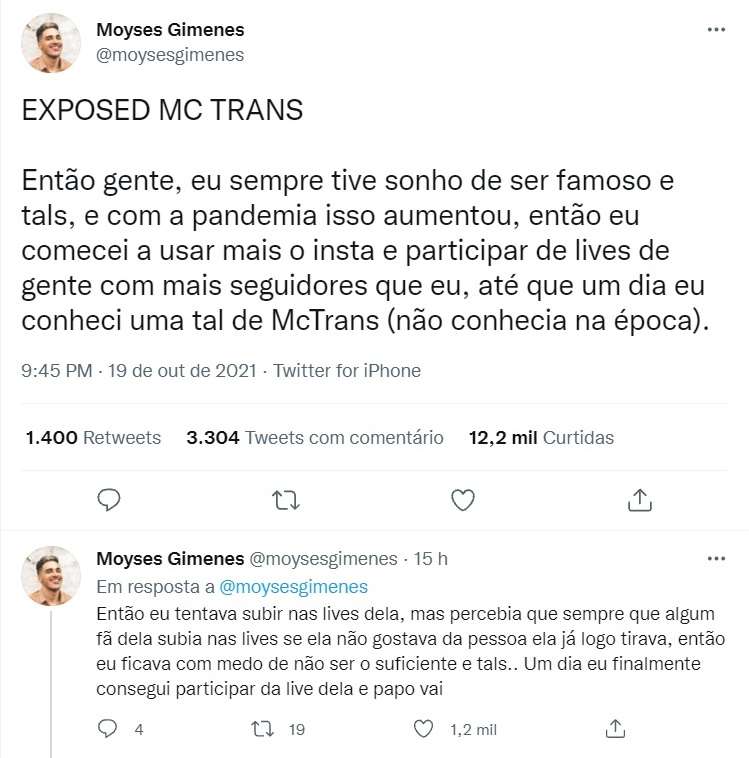749x758 pixels.
Task: View the 1.400 Retweets list
Action: point(93,437)
